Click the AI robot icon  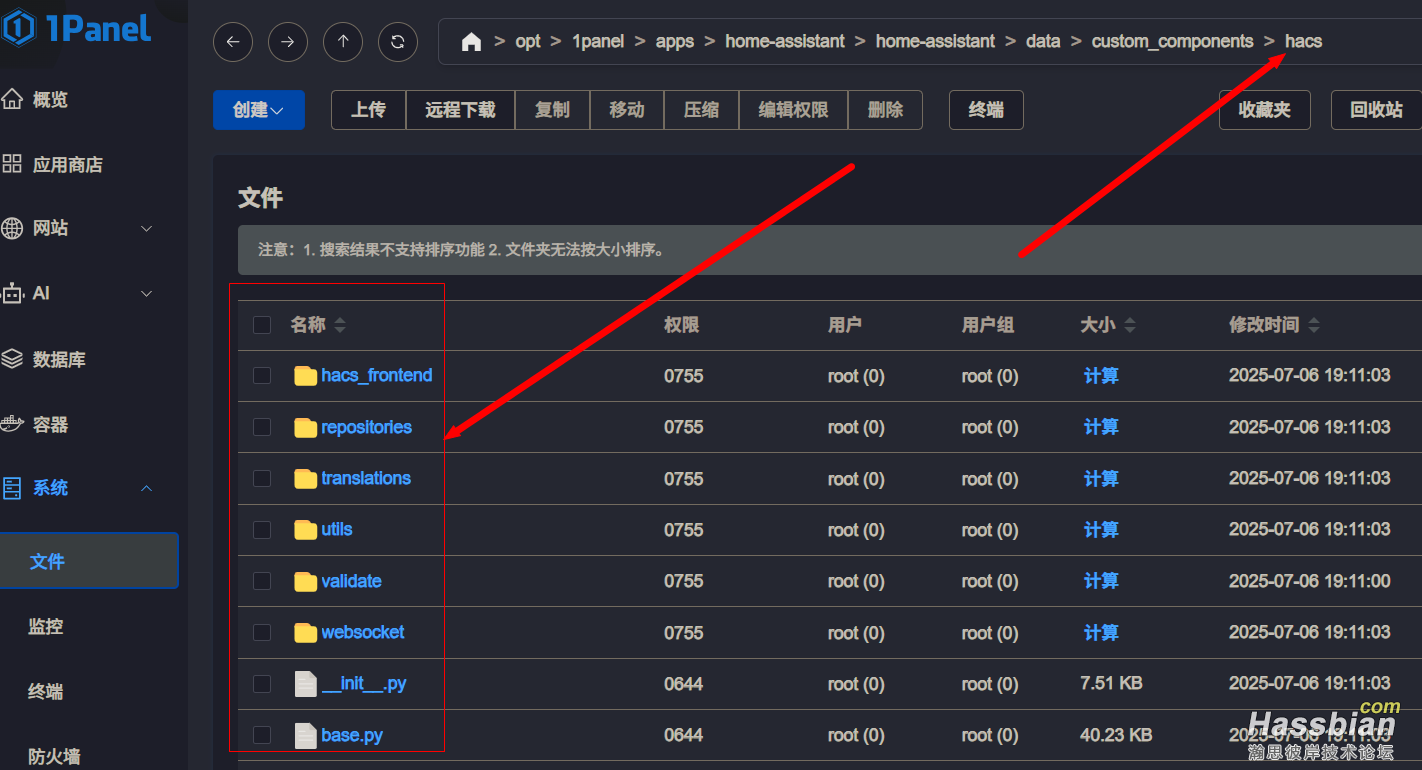pos(12,293)
